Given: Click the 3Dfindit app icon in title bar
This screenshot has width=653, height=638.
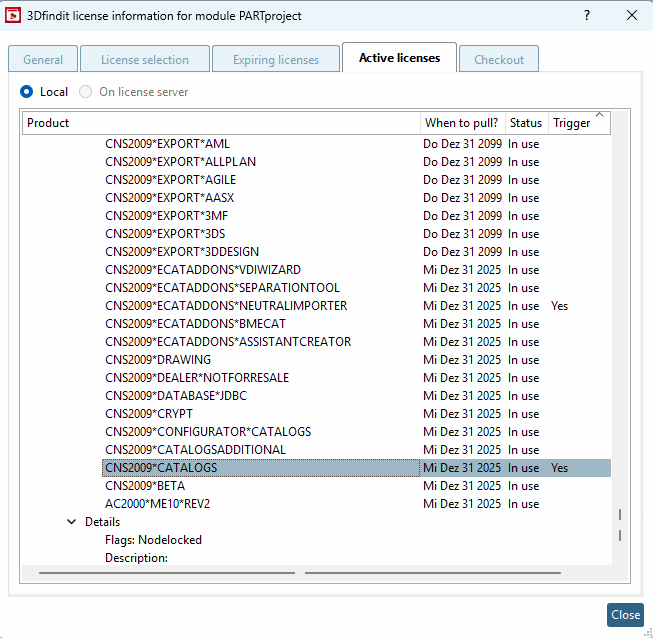Looking at the screenshot, I should pos(12,15).
